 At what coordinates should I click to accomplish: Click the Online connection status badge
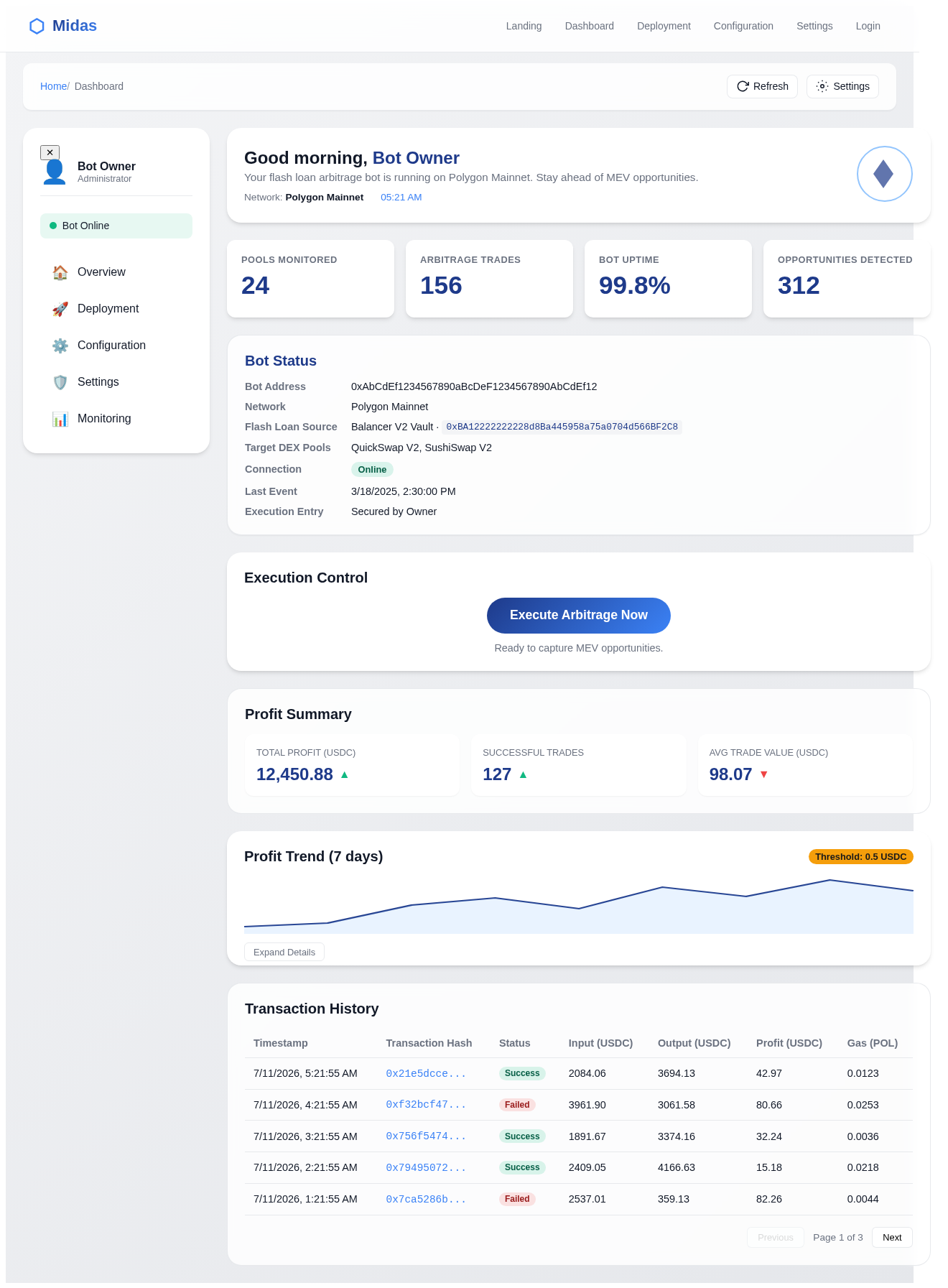tap(372, 469)
